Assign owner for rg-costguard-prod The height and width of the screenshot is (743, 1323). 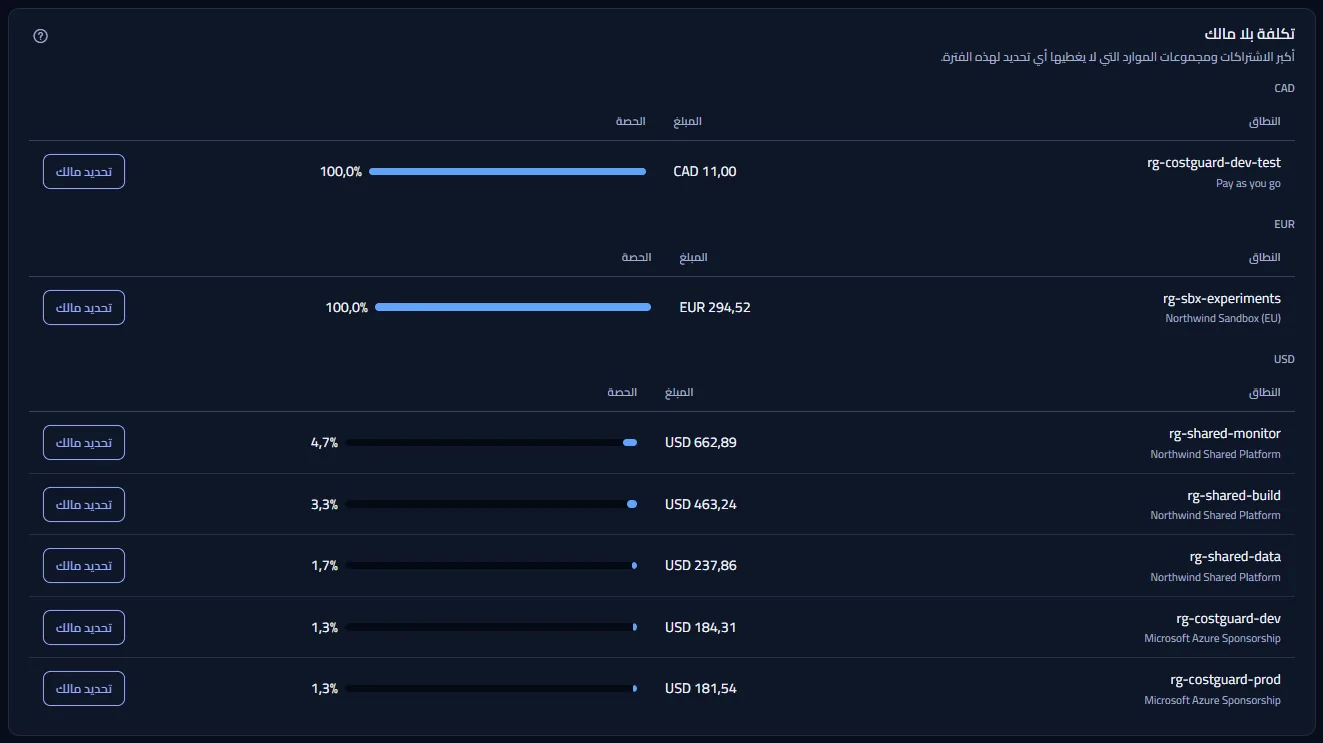(x=84, y=689)
